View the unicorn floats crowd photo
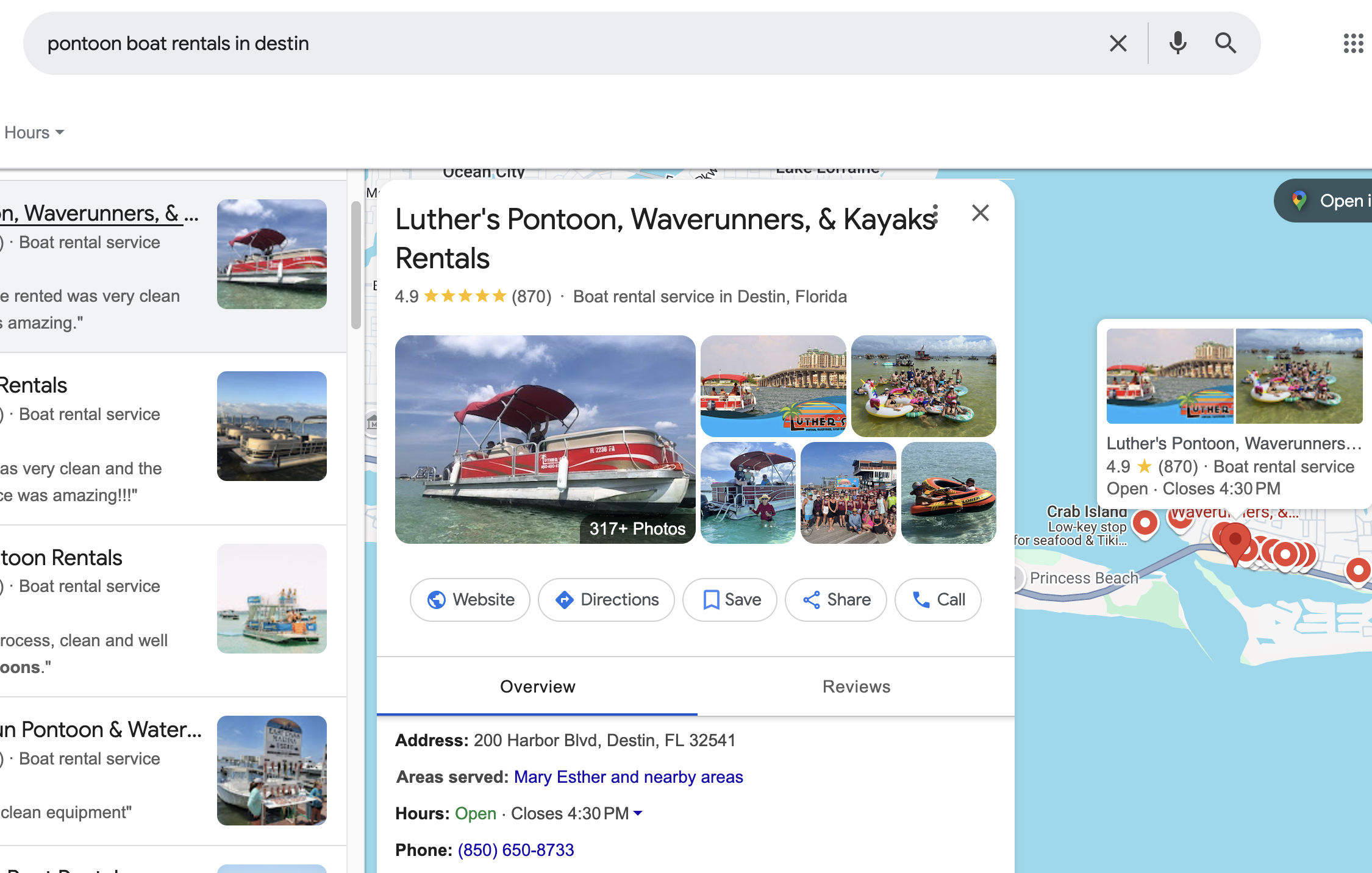This screenshot has height=873, width=1372. pyautogui.click(x=924, y=386)
